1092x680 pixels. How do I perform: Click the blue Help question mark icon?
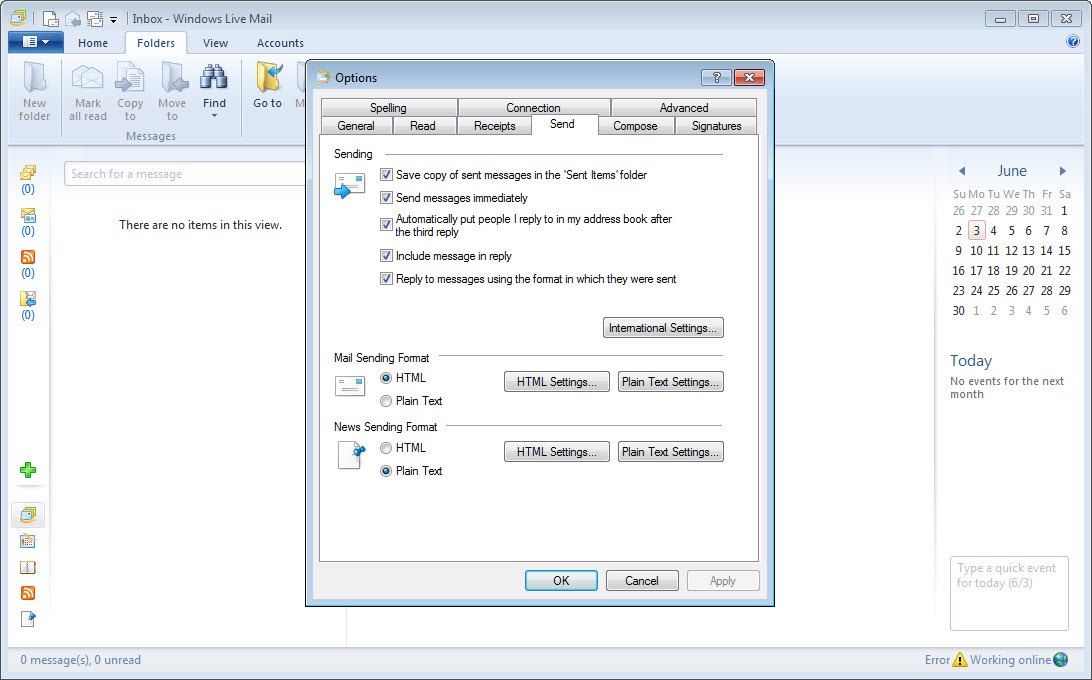click(1073, 42)
